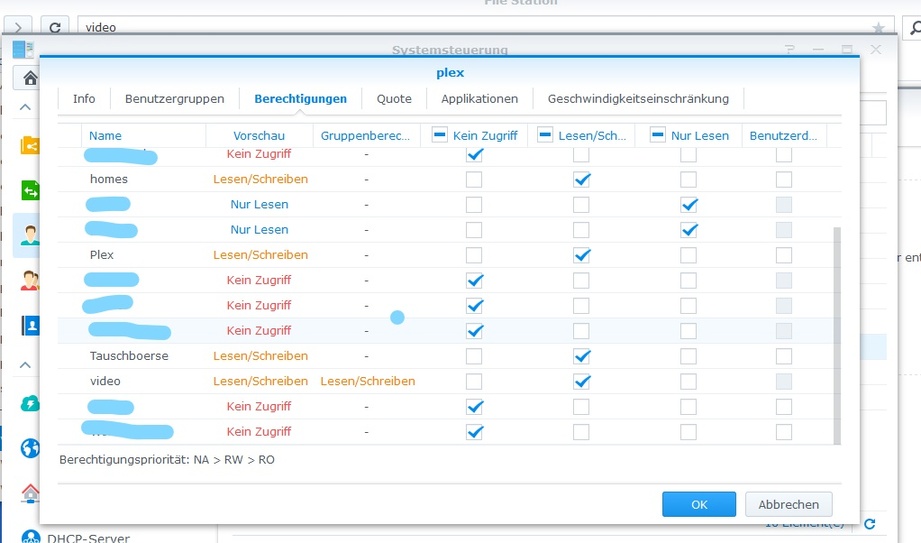Screen dimensions: 921x543
Task: Click the favorite star in path bar
Action: coord(878,28)
